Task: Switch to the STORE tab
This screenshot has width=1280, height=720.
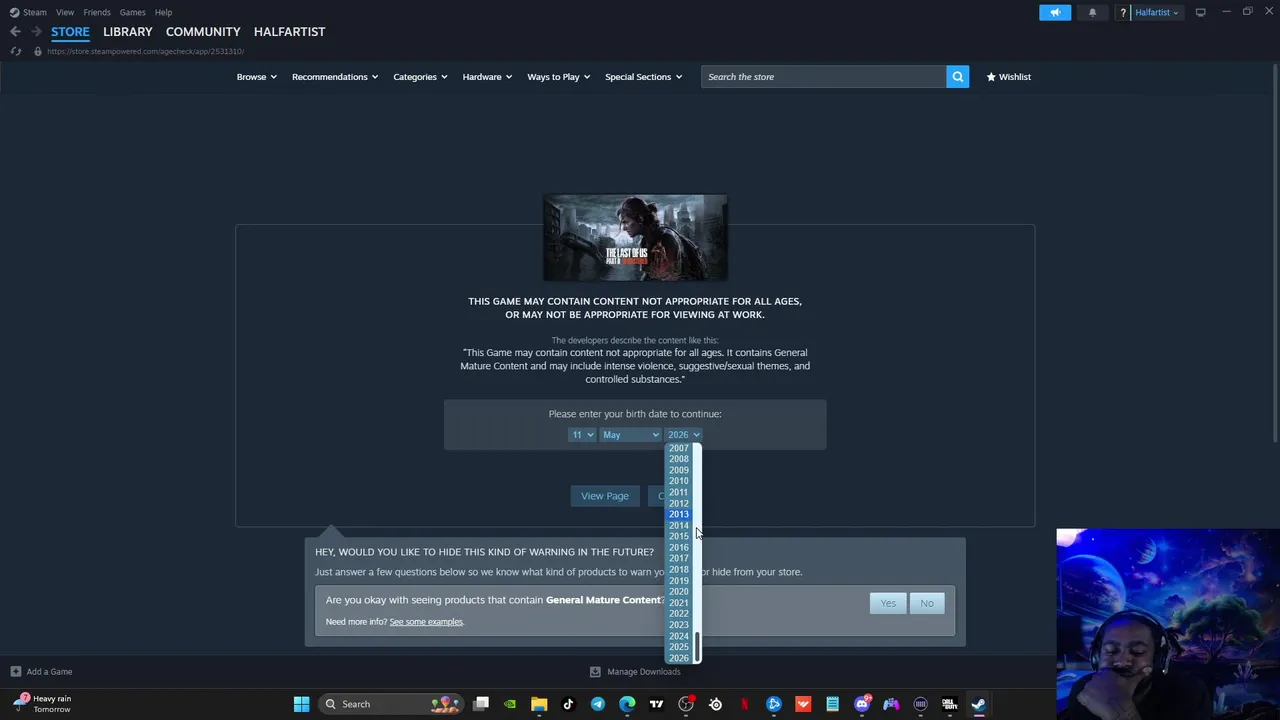Action: click(x=70, y=32)
